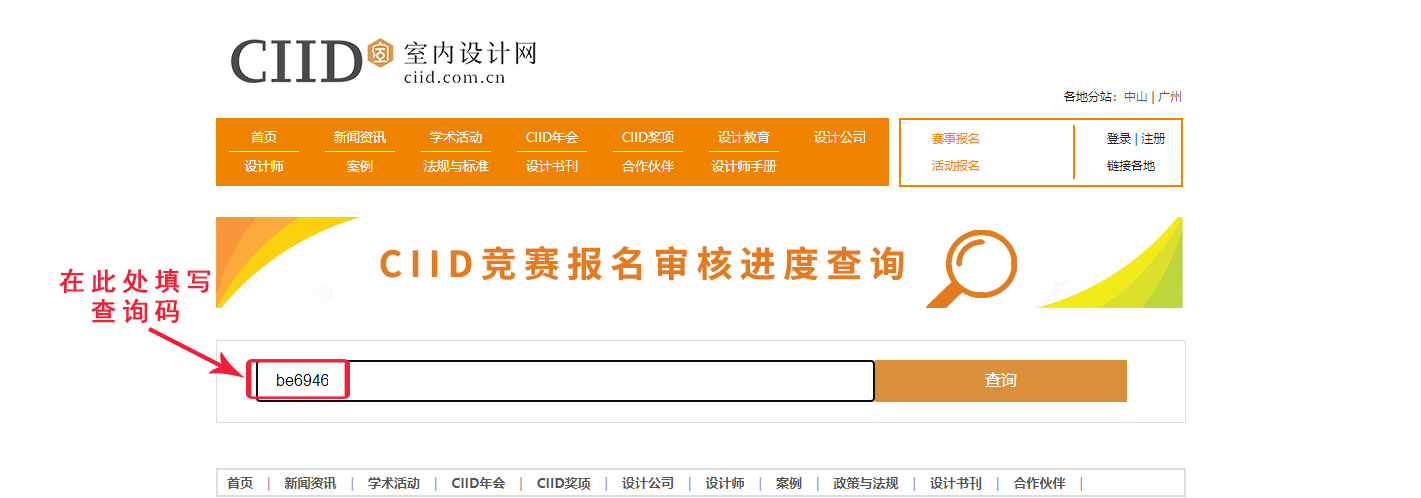The width and height of the screenshot is (1421, 498).
Task: Open 新闻资讯 in the orange nav bar
Action: (x=360, y=138)
